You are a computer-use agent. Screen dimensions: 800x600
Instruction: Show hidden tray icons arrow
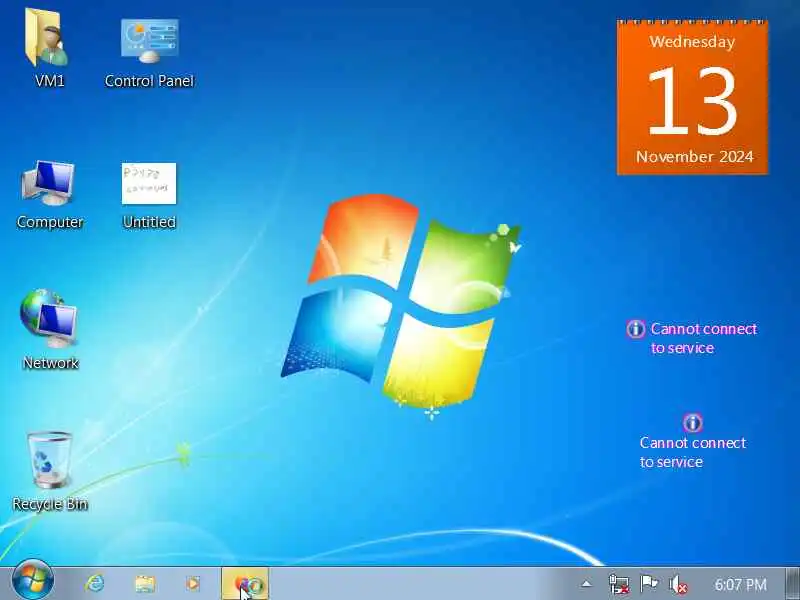point(587,584)
